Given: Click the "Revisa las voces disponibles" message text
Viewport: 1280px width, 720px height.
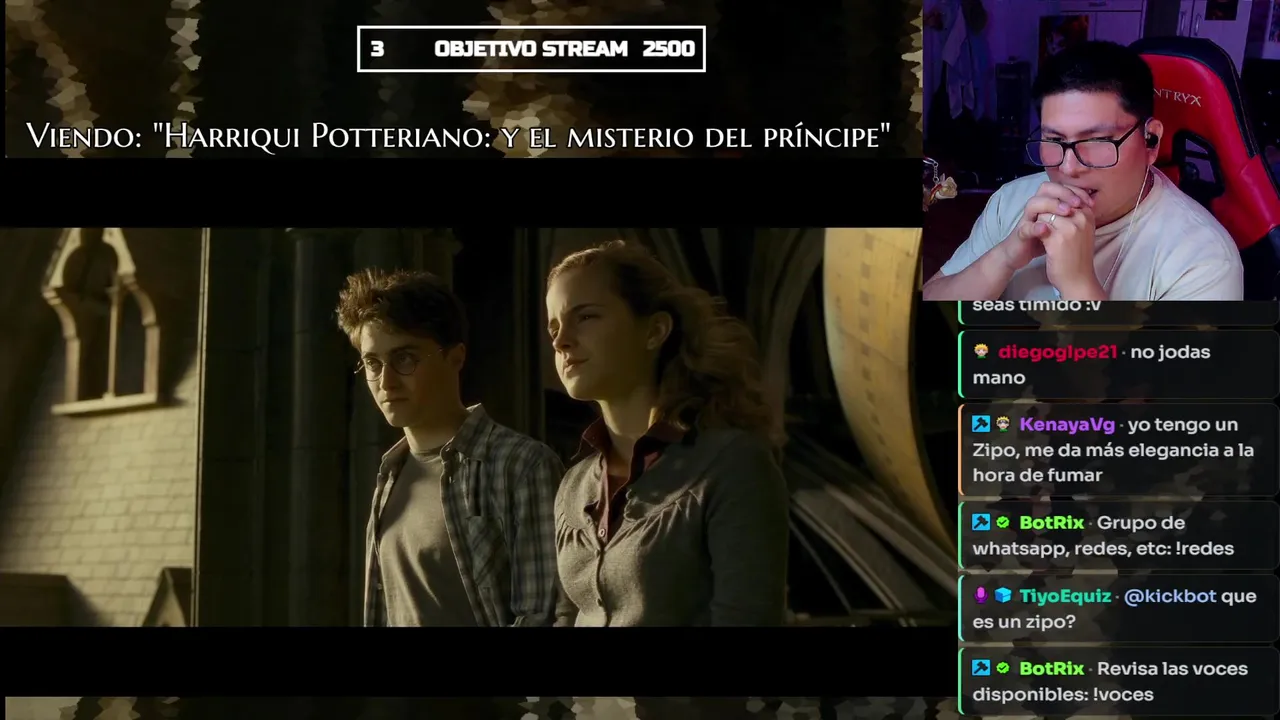Looking at the screenshot, I should 1110,682.
